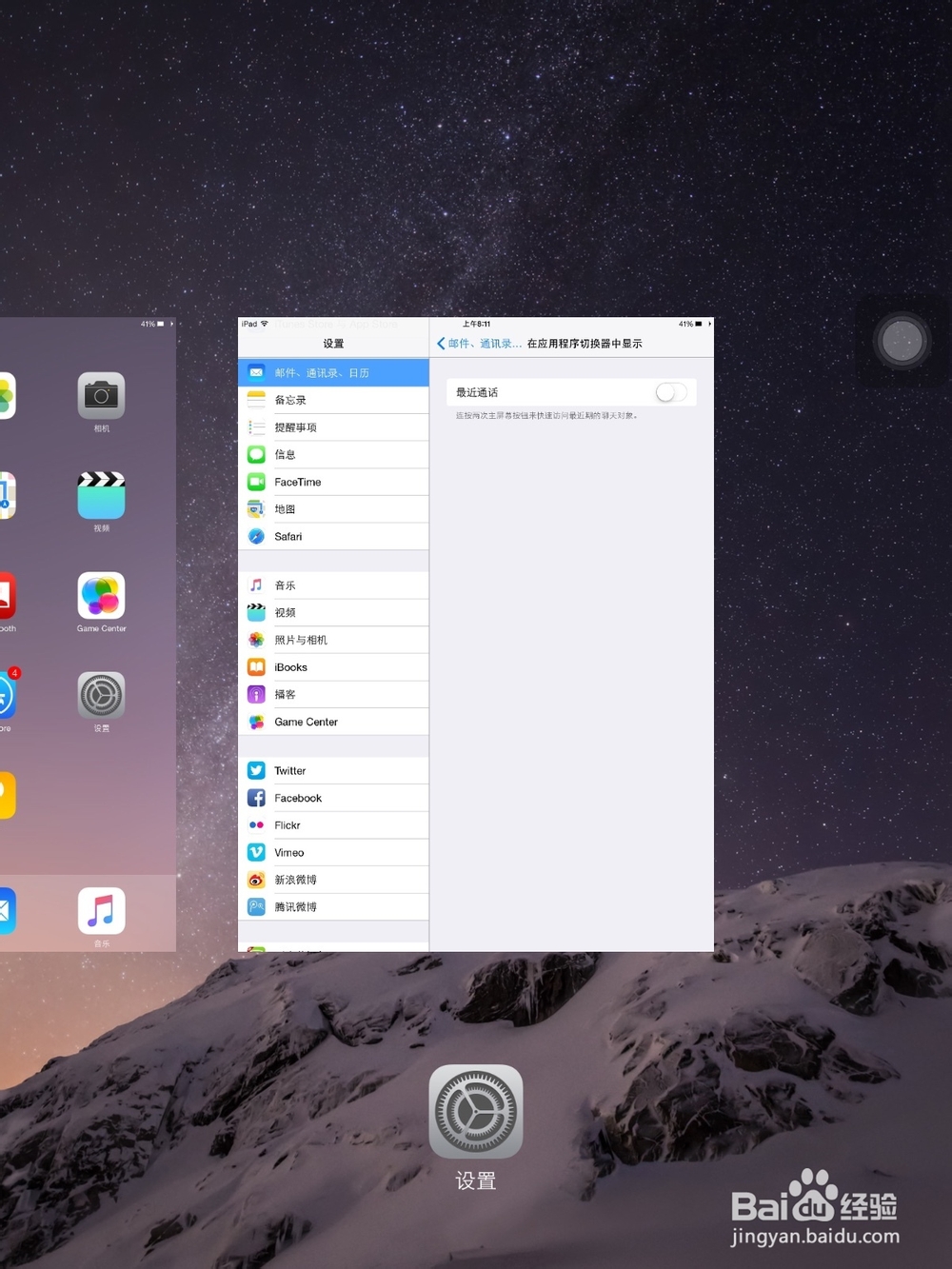
Task: Click the green 信息 message icon
Action: tap(256, 455)
